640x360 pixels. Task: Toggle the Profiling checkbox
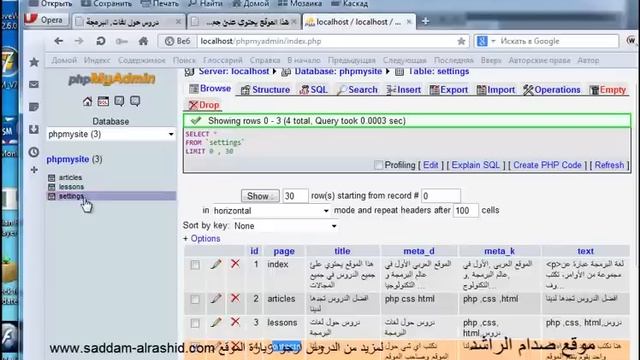(378, 165)
